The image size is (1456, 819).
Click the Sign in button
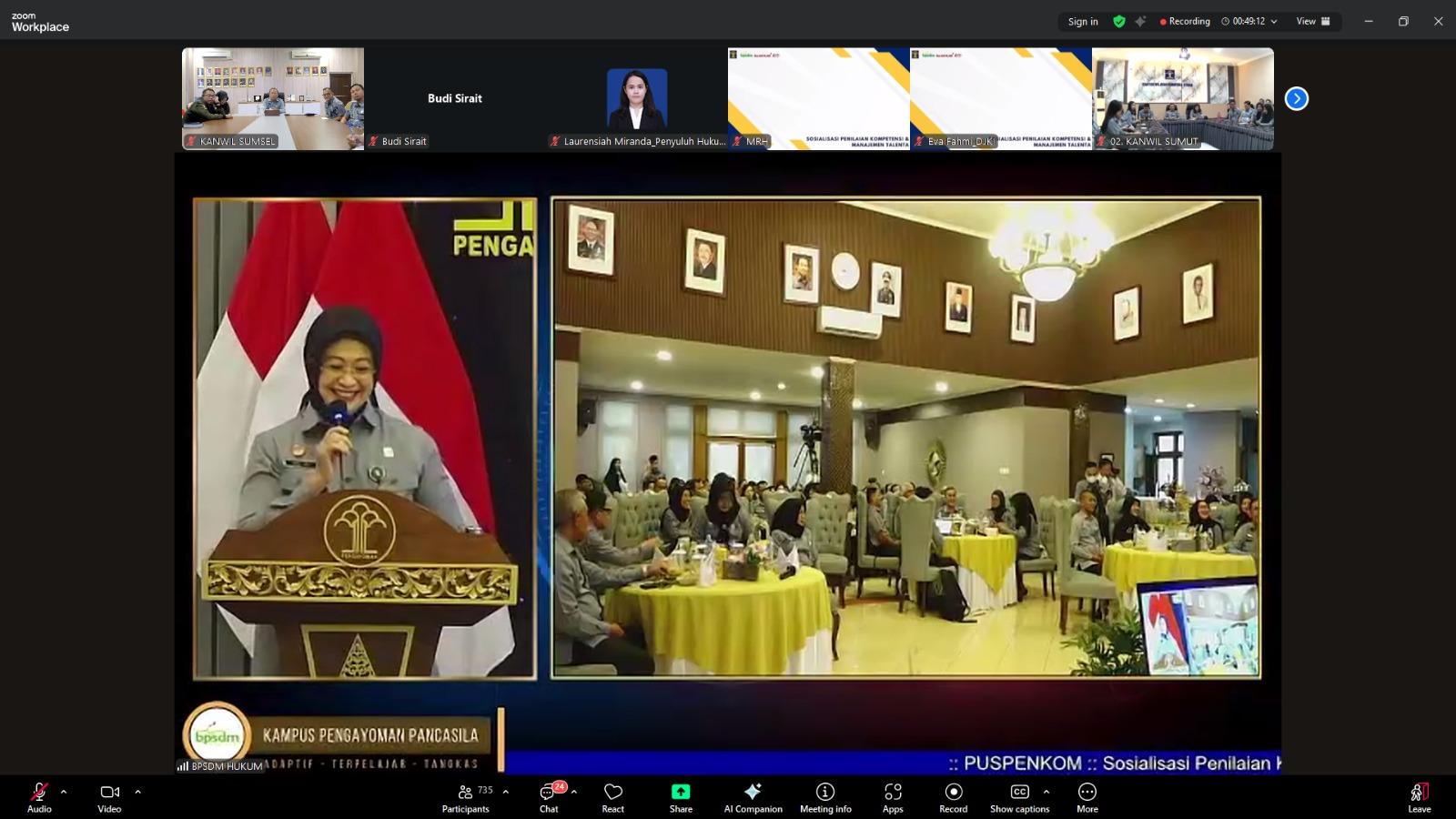[x=1083, y=21]
